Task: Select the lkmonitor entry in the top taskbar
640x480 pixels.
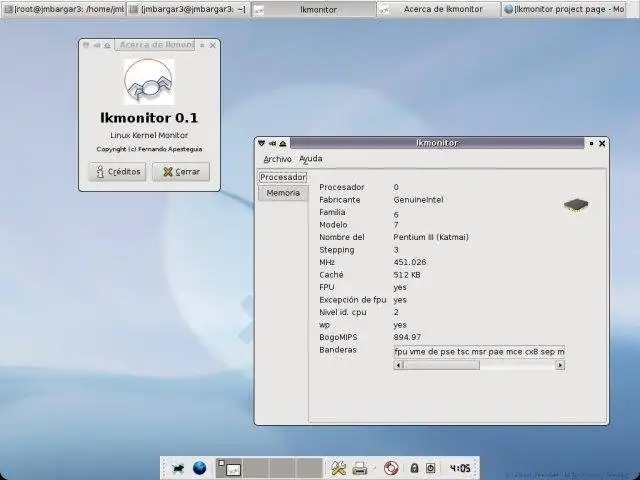Action: tap(313, 9)
